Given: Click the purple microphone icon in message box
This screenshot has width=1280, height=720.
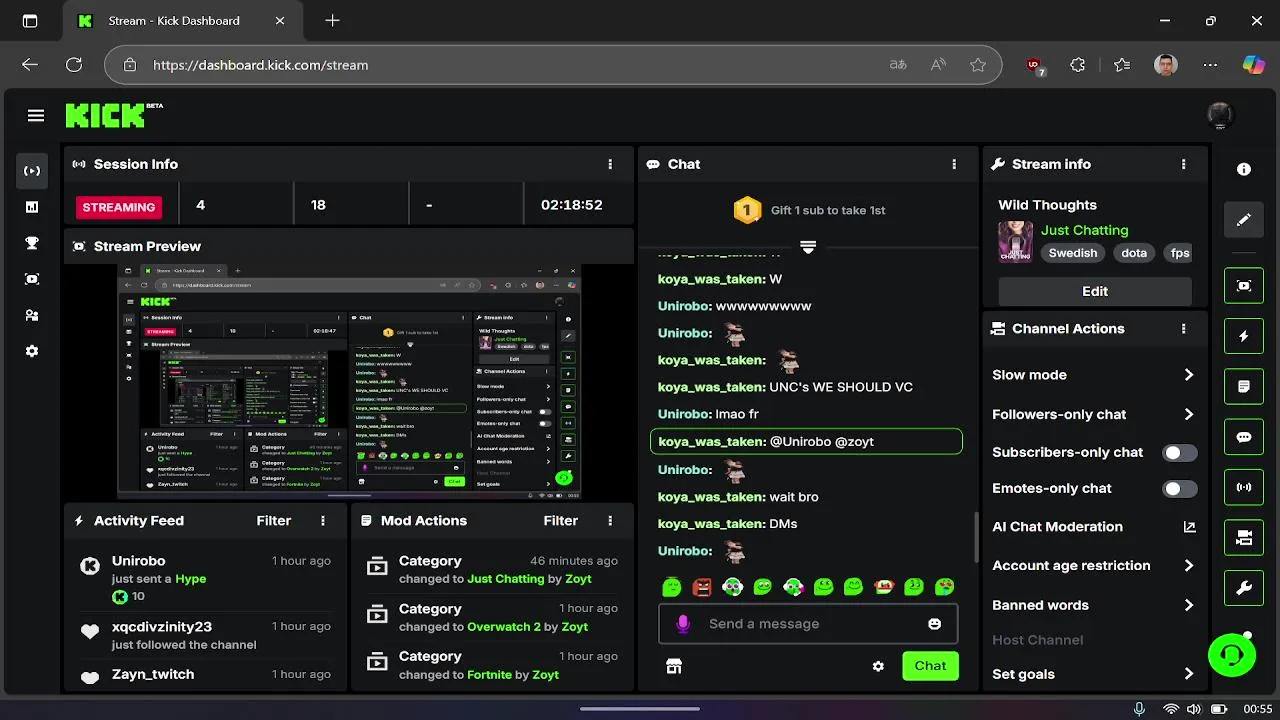Looking at the screenshot, I should [683, 624].
